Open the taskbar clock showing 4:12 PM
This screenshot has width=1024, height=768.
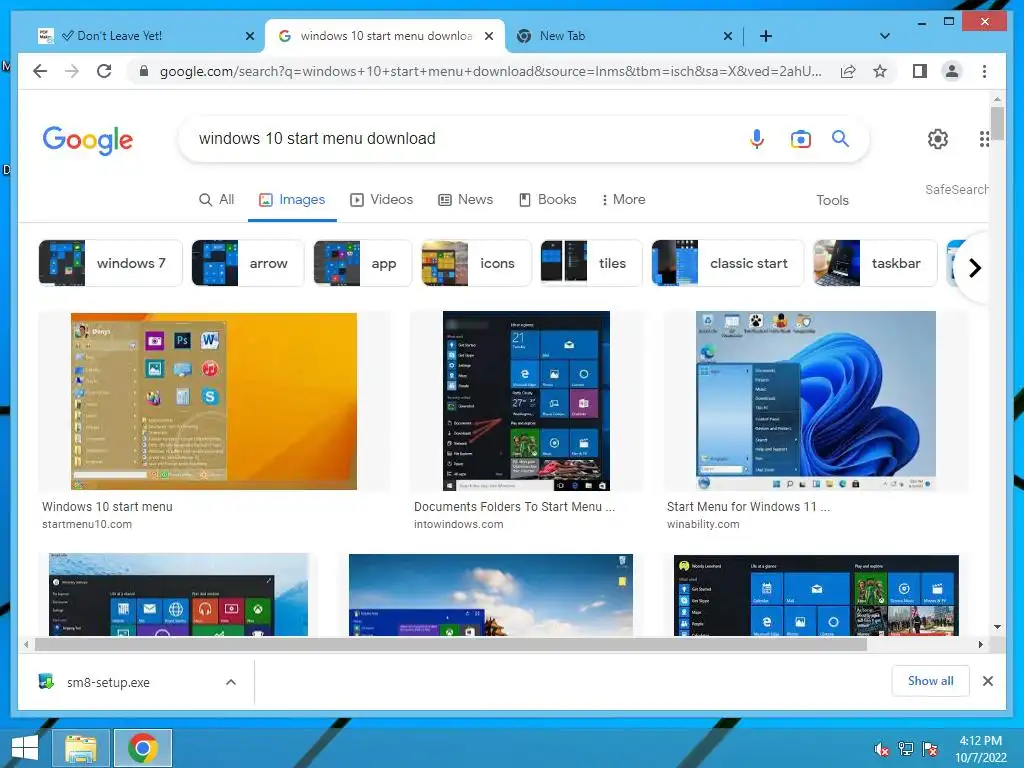tap(980, 749)
